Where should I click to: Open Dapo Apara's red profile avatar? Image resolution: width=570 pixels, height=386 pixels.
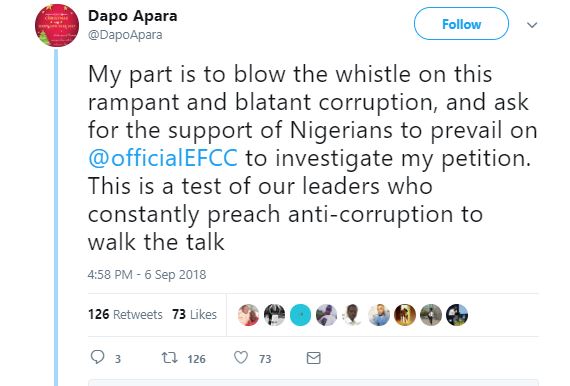(57, 25)
